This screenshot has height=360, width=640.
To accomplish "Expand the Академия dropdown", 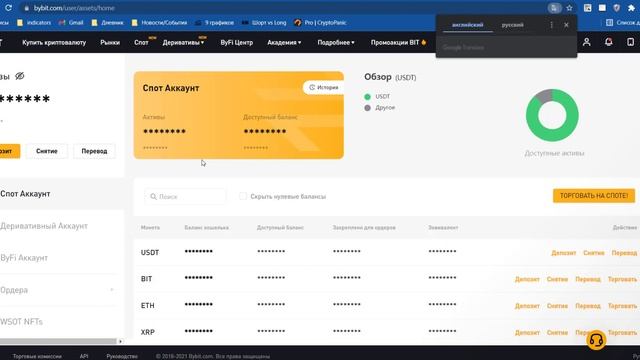I will click(x=284, y=42).
